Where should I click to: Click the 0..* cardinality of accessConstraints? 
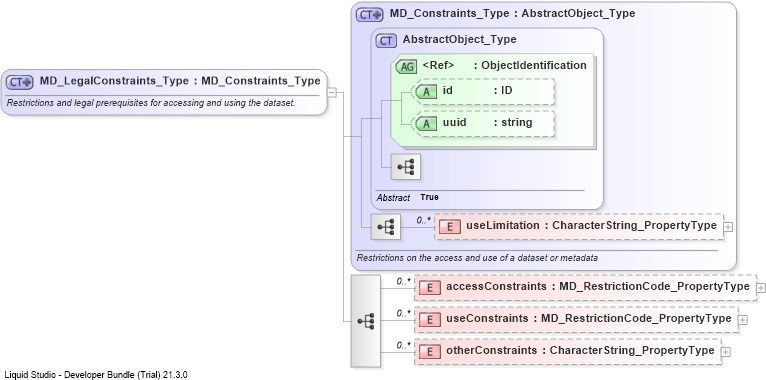click(404, 282)
